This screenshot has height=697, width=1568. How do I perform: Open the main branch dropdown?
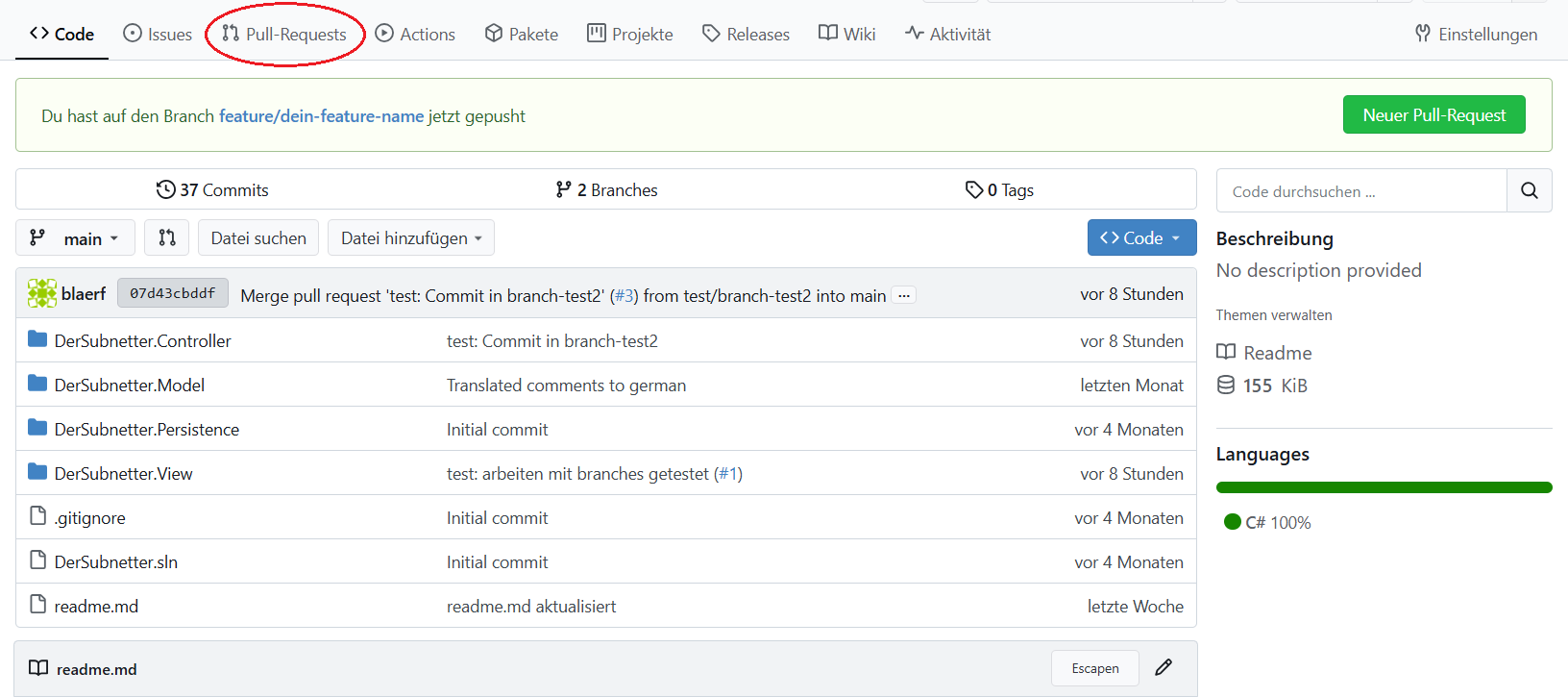(74, 238)
